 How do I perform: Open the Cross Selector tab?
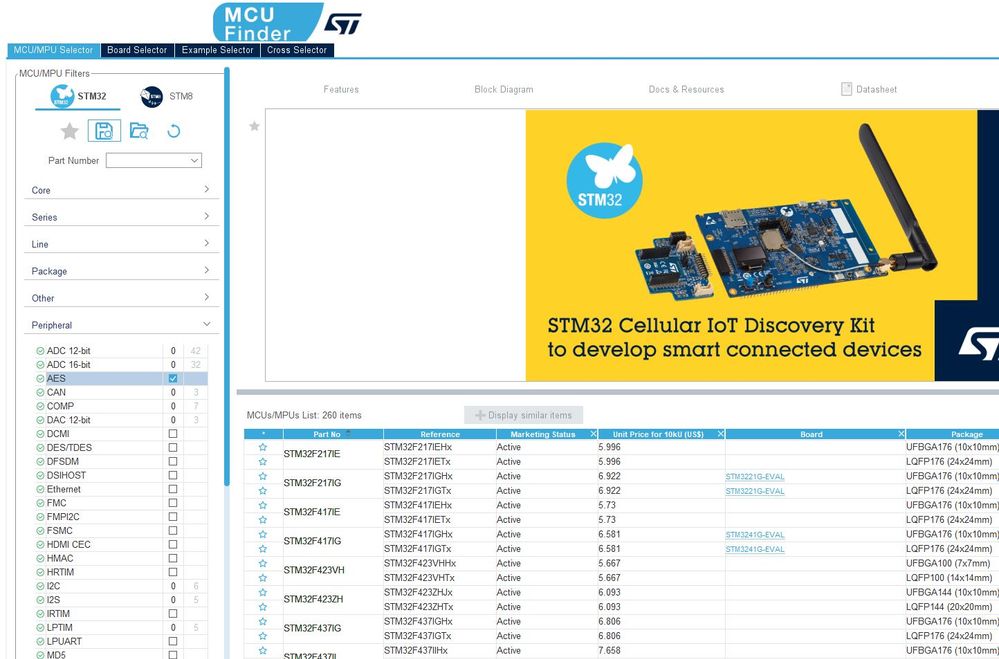pos(297,50)
